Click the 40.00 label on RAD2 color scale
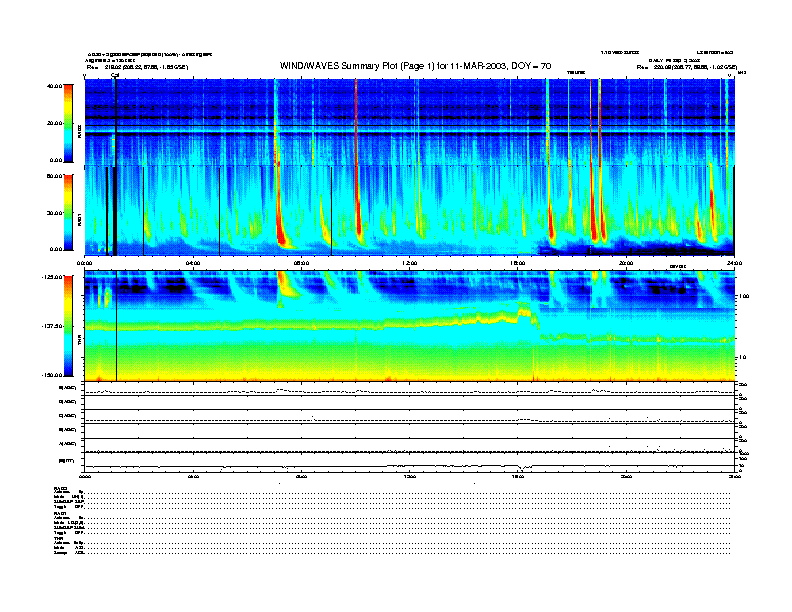This screenshot has height=612, width=792. point(54,86)
